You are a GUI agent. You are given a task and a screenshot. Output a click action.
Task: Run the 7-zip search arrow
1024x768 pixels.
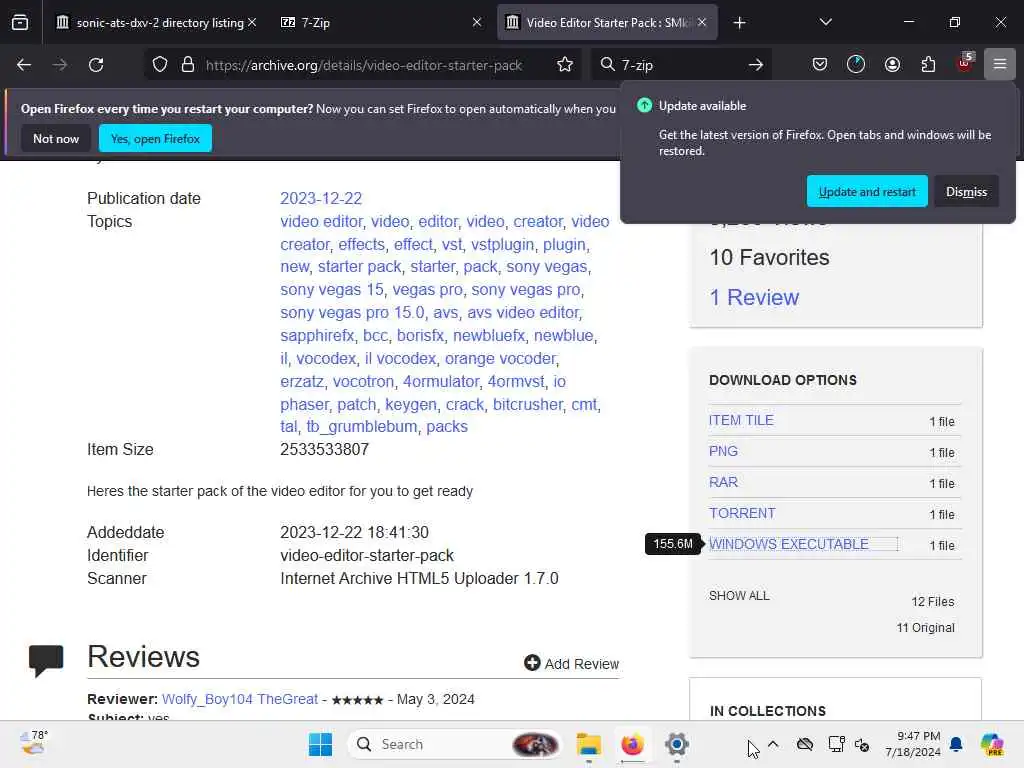coord(756,65)
